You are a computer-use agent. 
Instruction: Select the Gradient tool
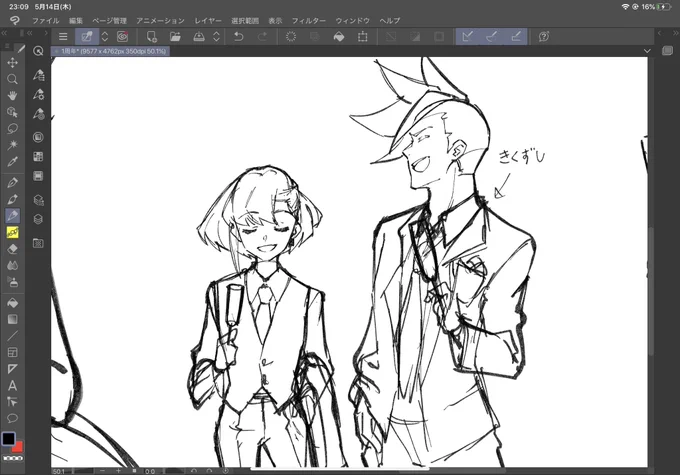(x=13, y=319)
